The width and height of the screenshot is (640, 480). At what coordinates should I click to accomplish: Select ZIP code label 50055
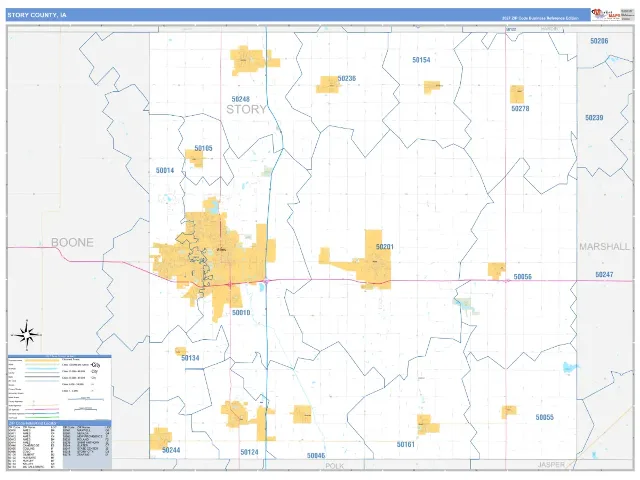pos(544,417)
